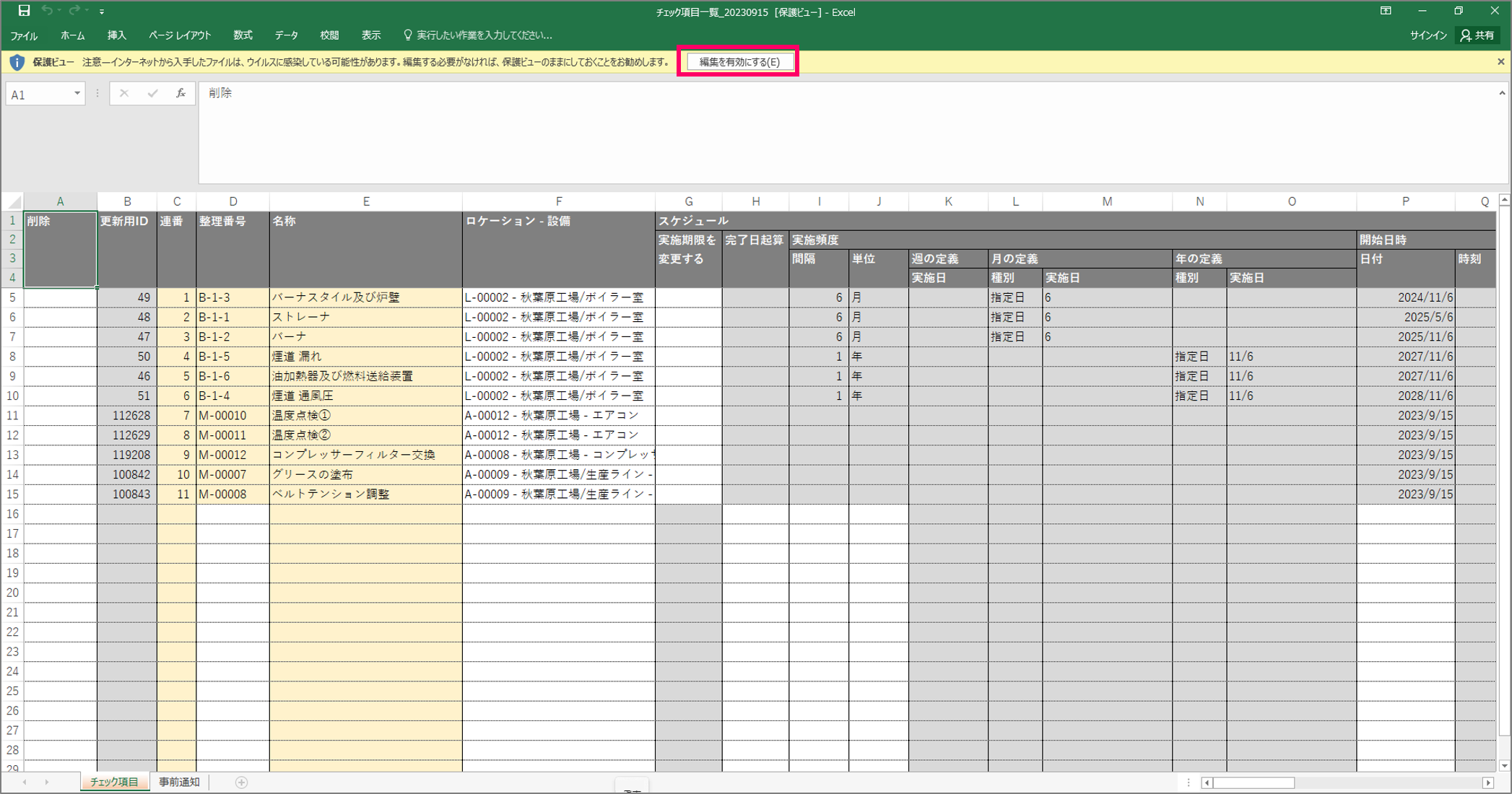Screen dimensions: 1512x794
Task: Click the horizontal scrollbar thumb
Action: pyautogui.click(x=1254, y=783)
